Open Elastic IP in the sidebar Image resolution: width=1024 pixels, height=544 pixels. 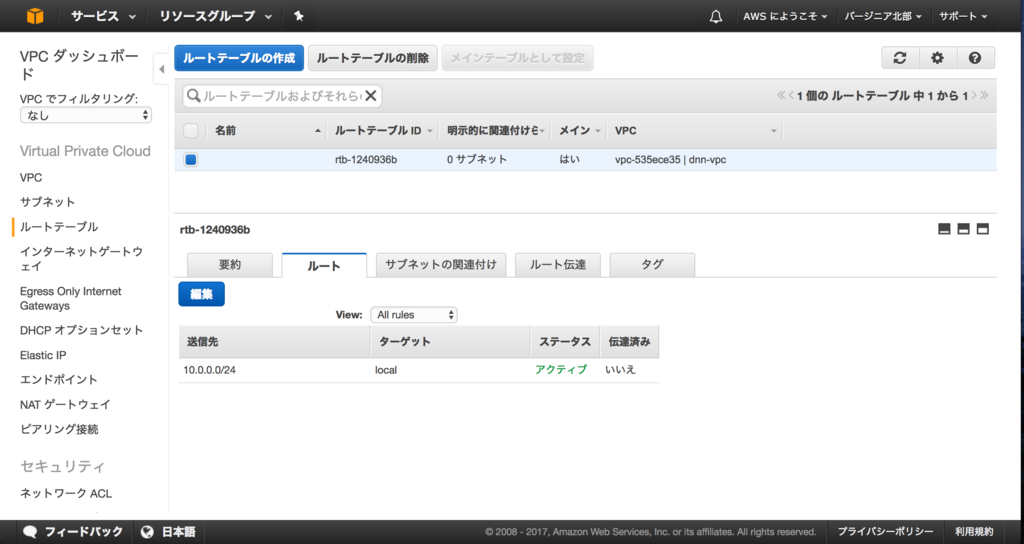43,355
